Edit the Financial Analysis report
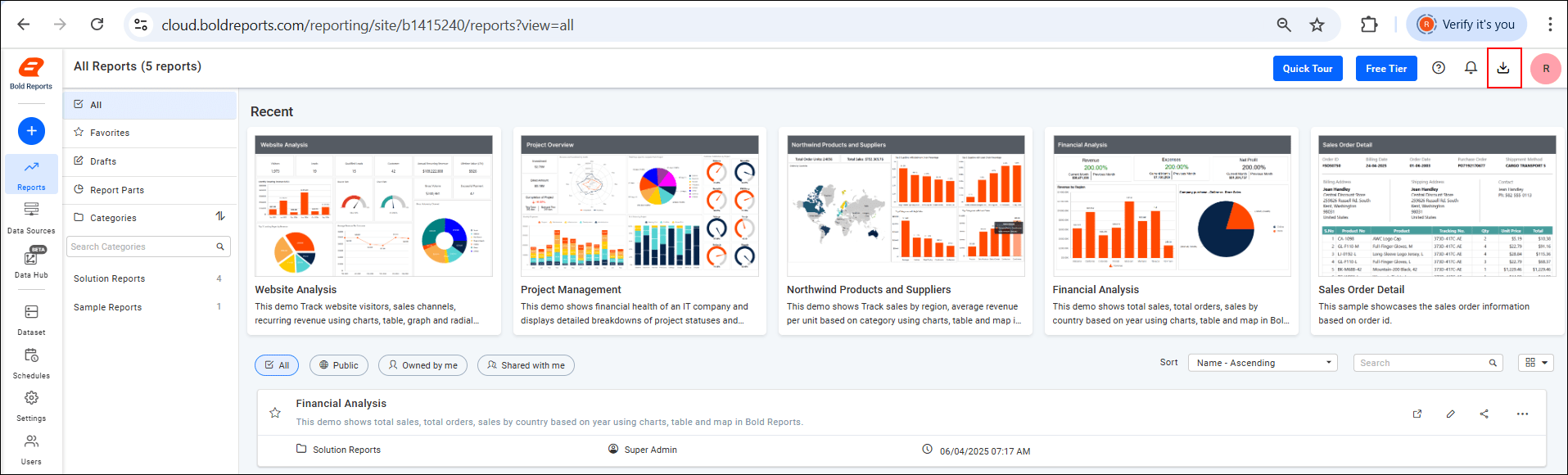The height and width of the screenshot is (475, 1568). [1451, 414]
